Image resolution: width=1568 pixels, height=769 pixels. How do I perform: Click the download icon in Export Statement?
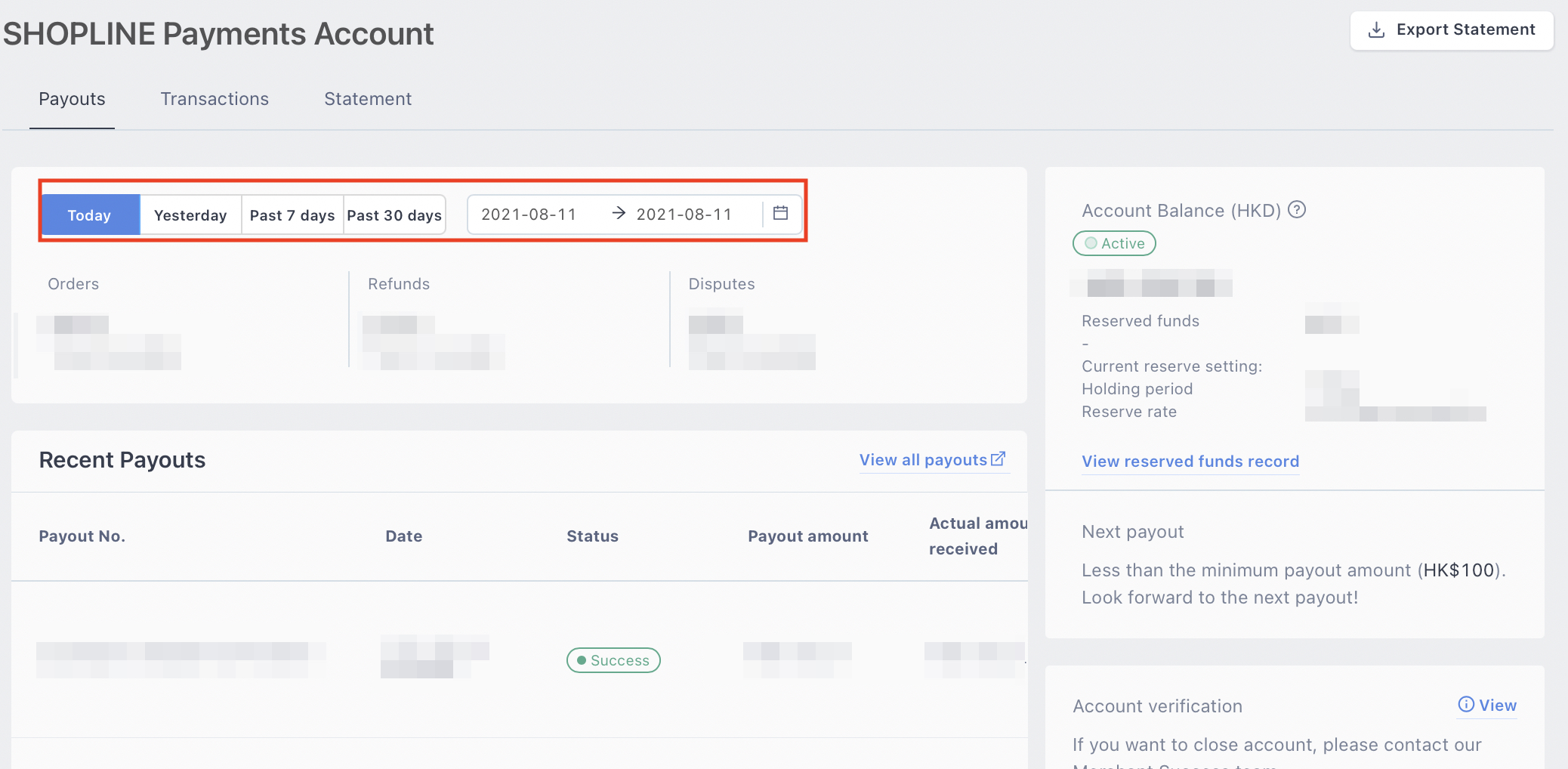(x=1376, y=30)
